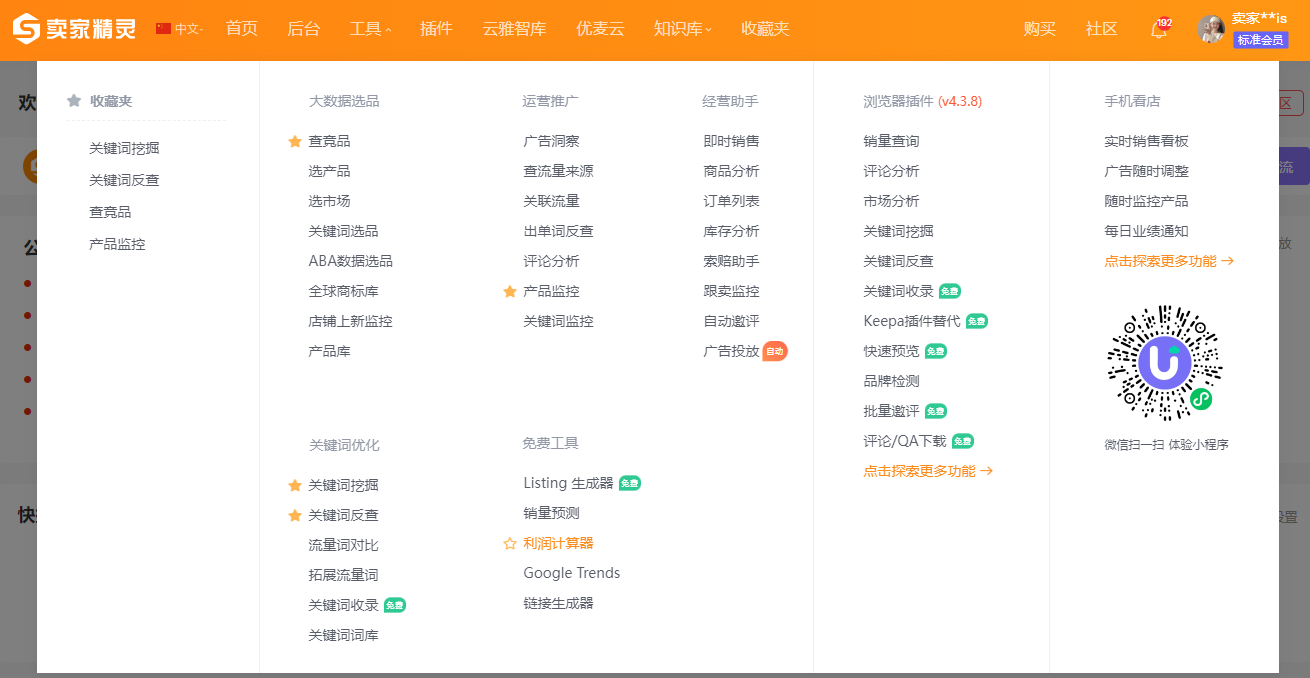This screenshot has height=678, width=1310.
Task: Click the China flag language icon
Action: point(164,29)
